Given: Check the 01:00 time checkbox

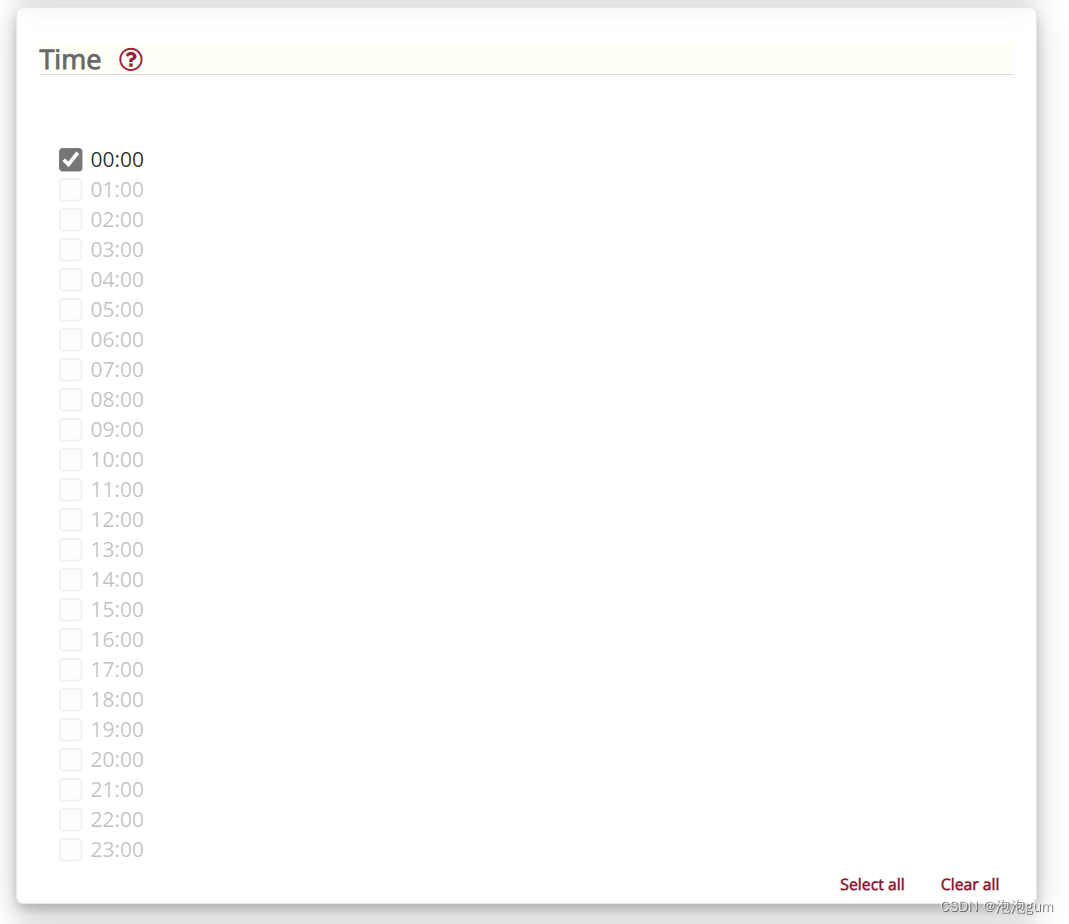Looking at the screenshot, I should coord(71,190).
